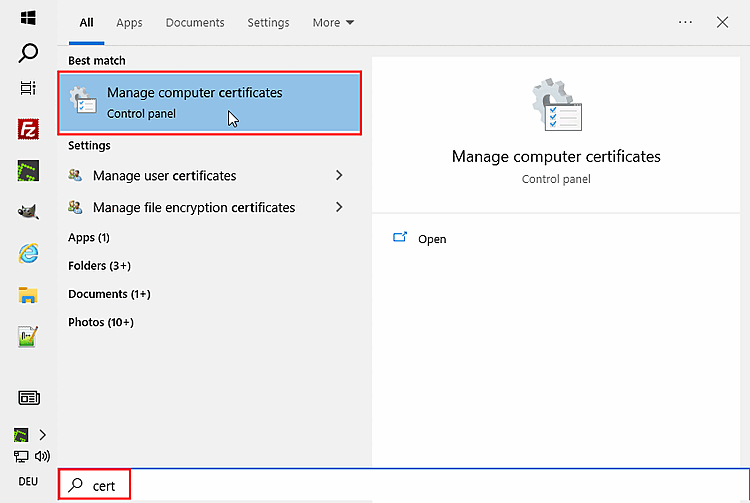The height and width of the screenshot is (503, 750).
Task: Launch Internet Explorer from the taskbar
Action: click(x=28, y=253)
